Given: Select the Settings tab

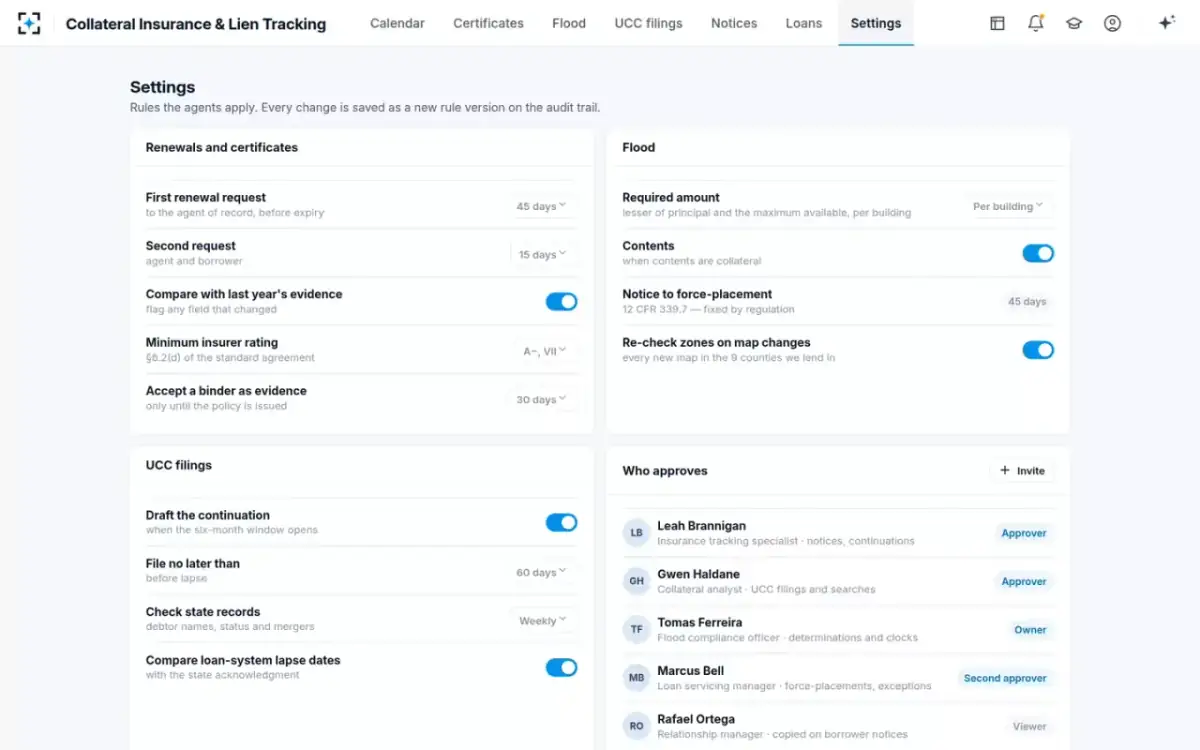Looking at the screenshot, I should point(876,23).
